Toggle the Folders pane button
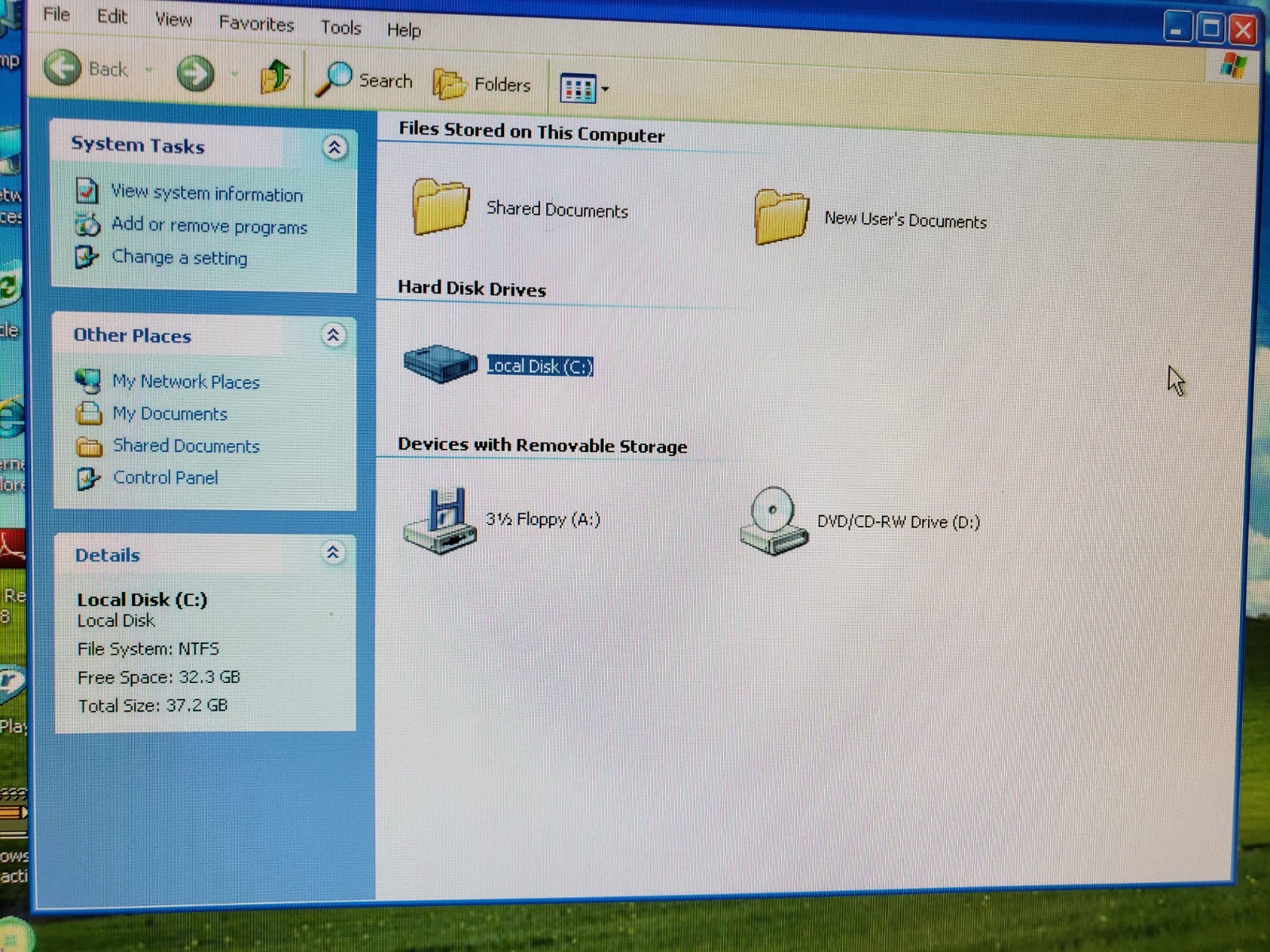This screenshot has width=1270, height=952. tap(482, 84)
